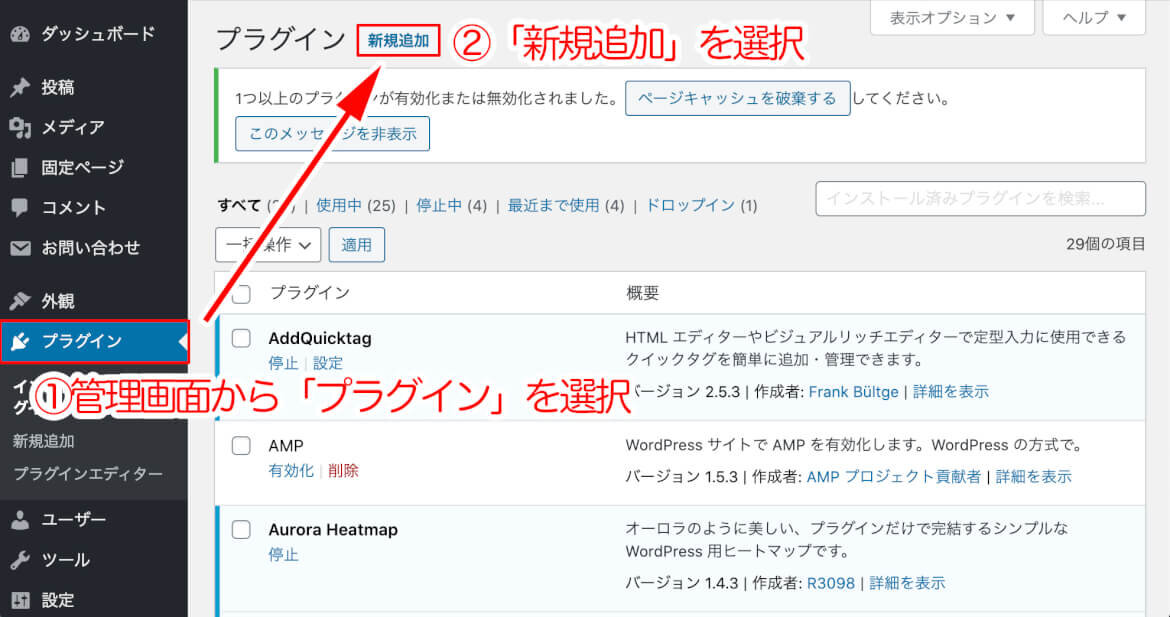Image resolution: width=1170 pixels, height=617 pixels.
Task: Click ページキャッシュを破棄する button
Action: pyautogui.click(x=737, y=98)
